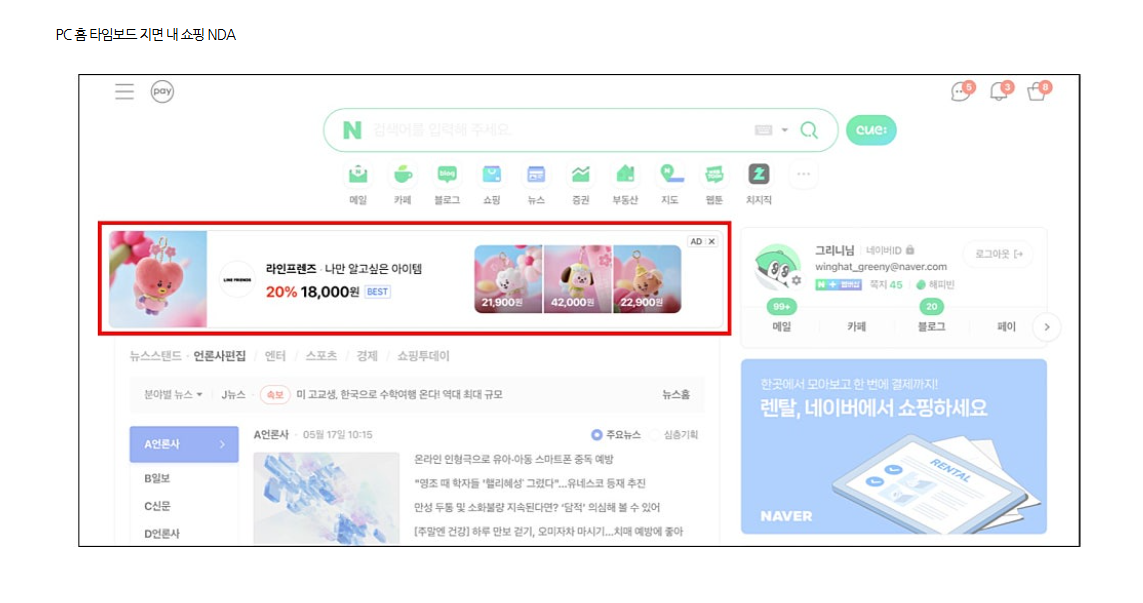Switch to the 쇼핑투데이 tab
Screen dimensions: 1143x603
click(x=424, y=356)
